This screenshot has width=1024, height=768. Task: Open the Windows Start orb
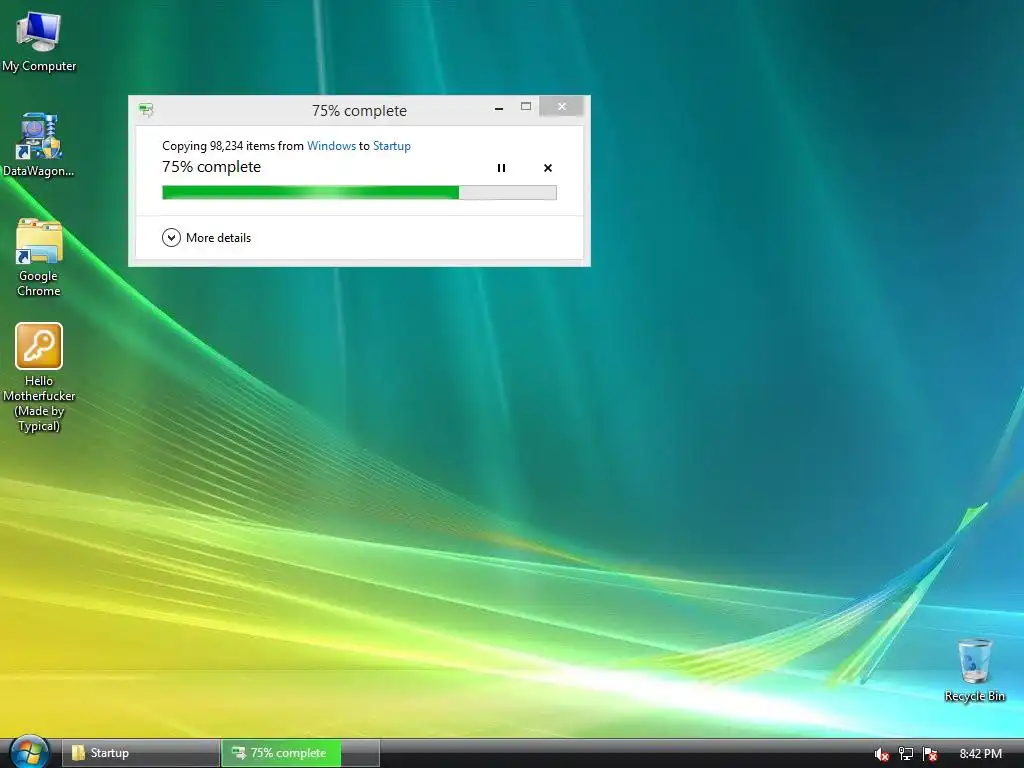pyautogui.click(x=29, y=752)
